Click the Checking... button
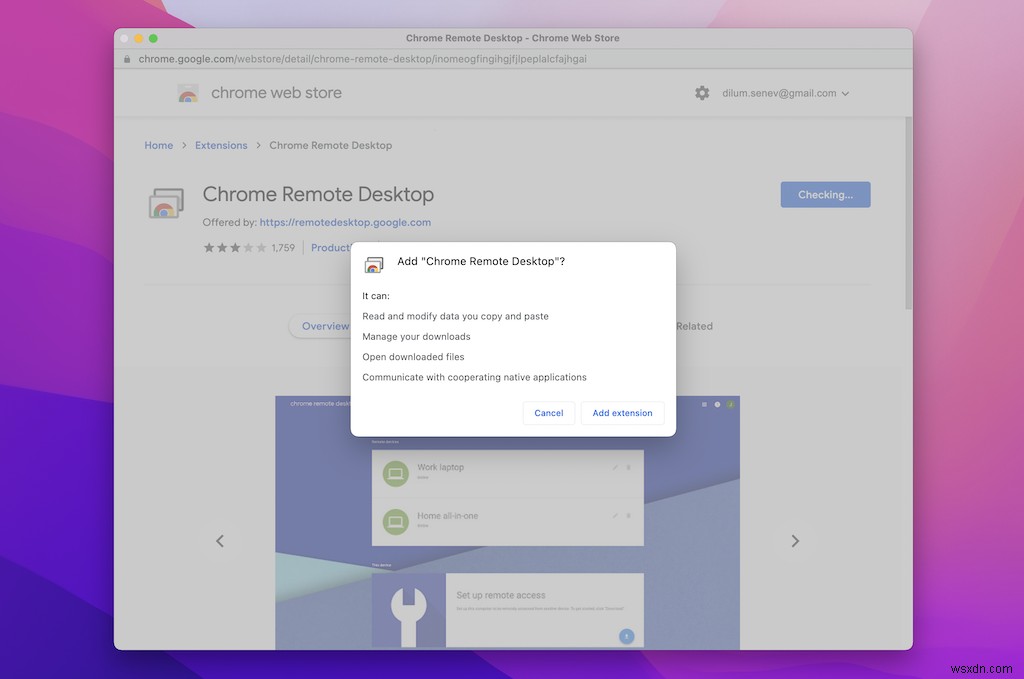The width and height of the screenshot is (1024, 679). (x=825, y=194)
